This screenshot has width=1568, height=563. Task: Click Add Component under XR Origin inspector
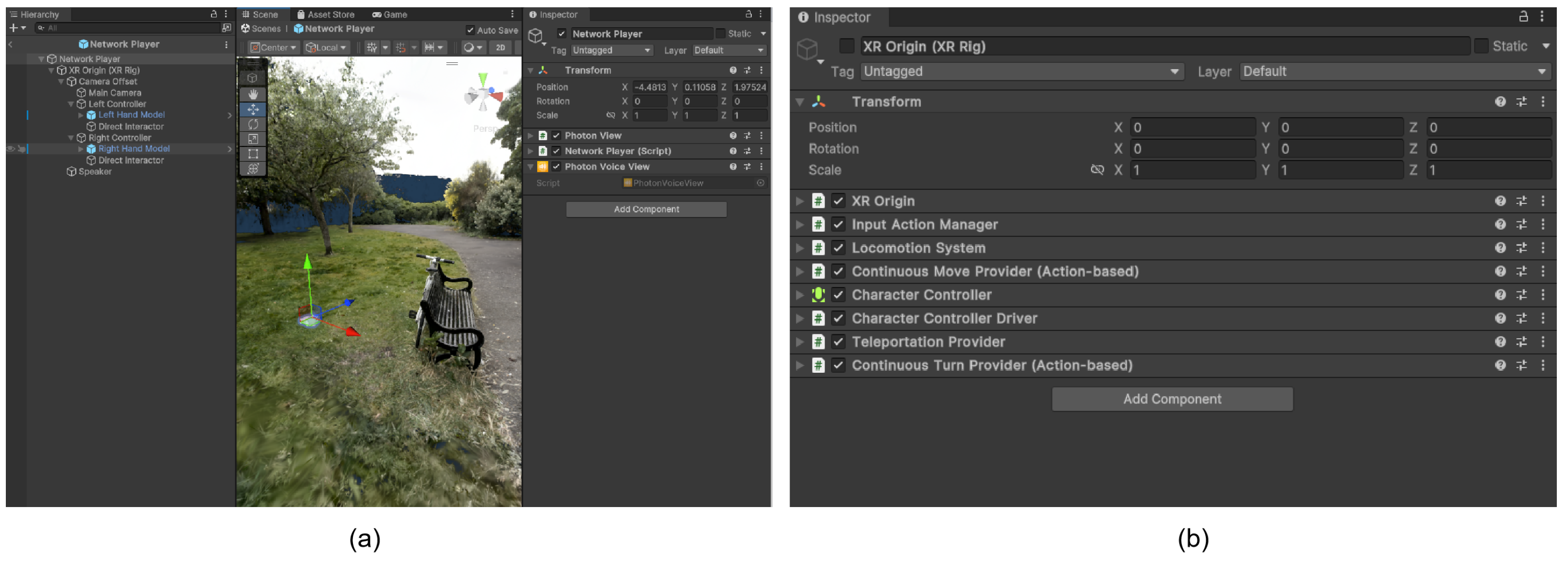pyautogui.click(x=1172, y=399)
